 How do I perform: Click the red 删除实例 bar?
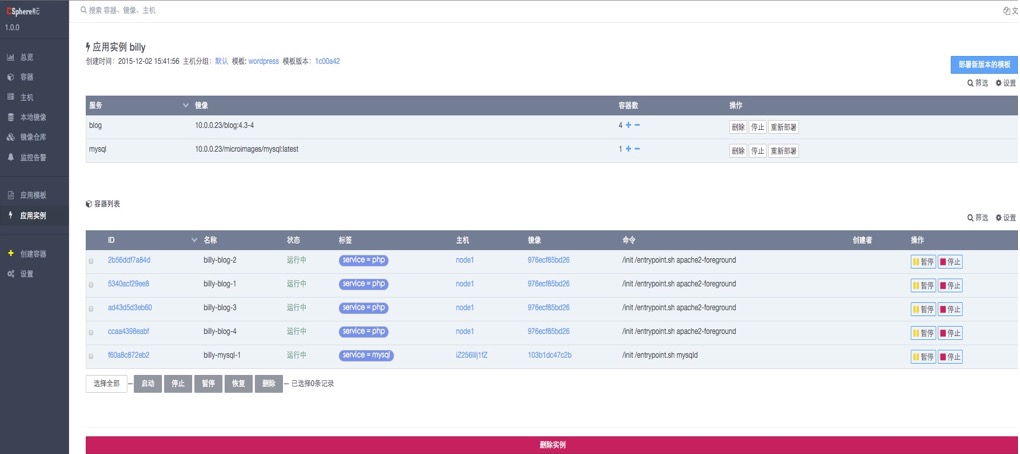click(x=552, y=445)
